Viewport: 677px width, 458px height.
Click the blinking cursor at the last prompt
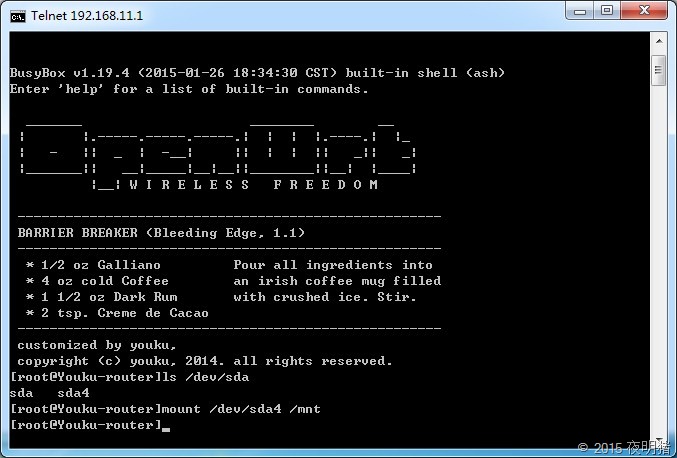(x=166, y=427)
